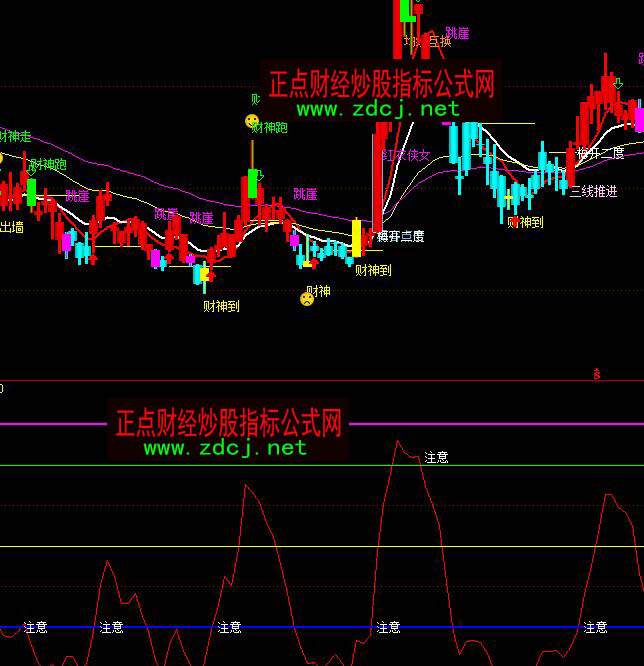Viewport: 644px width, 666px height.
Task: Click the magenta 跳崖 label at top center-right
Action: click(456, 33)
